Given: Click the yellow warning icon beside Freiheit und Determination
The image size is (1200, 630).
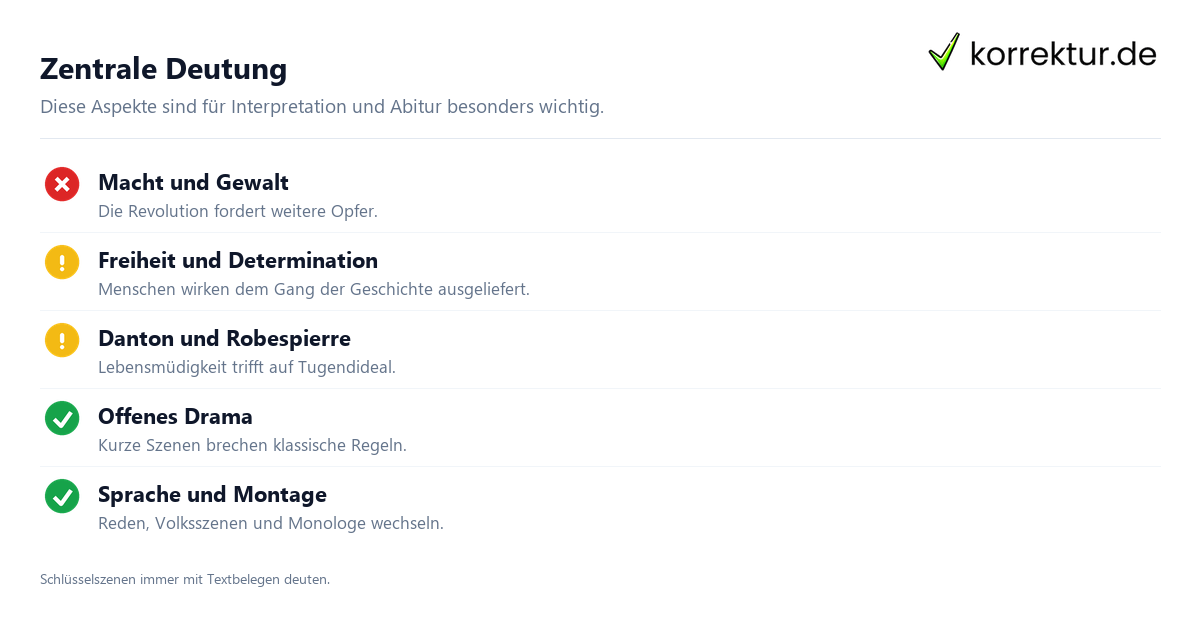Looking at the screenshot, I should (x=62, y=262).
